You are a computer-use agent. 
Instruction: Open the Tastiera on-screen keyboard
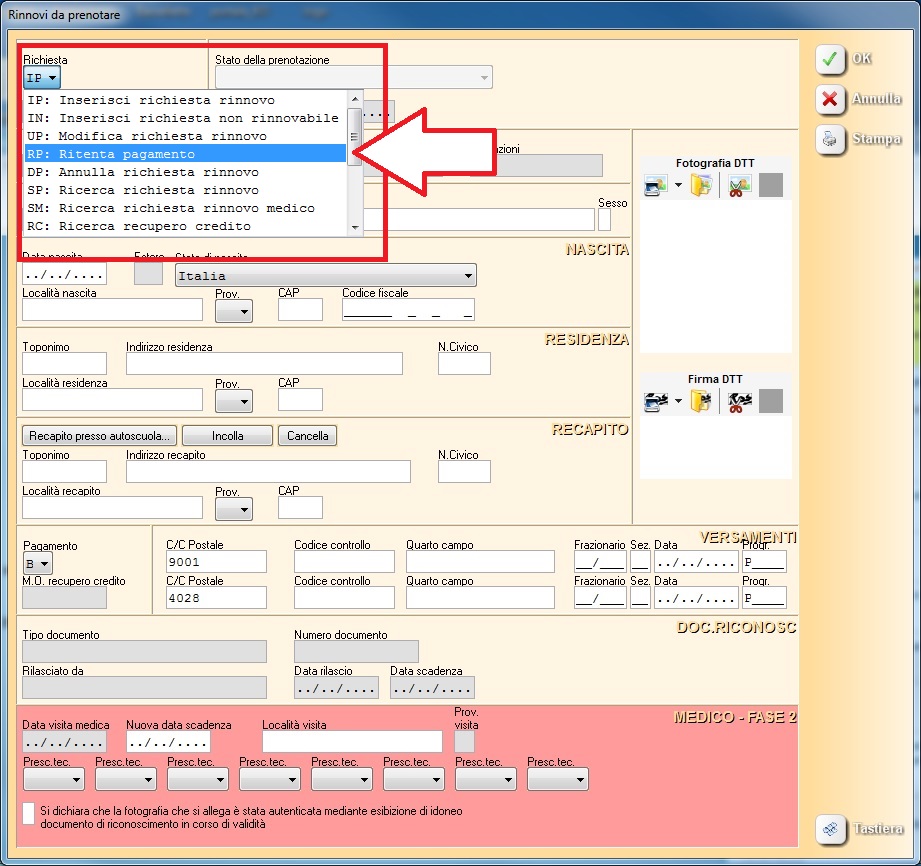830,829
